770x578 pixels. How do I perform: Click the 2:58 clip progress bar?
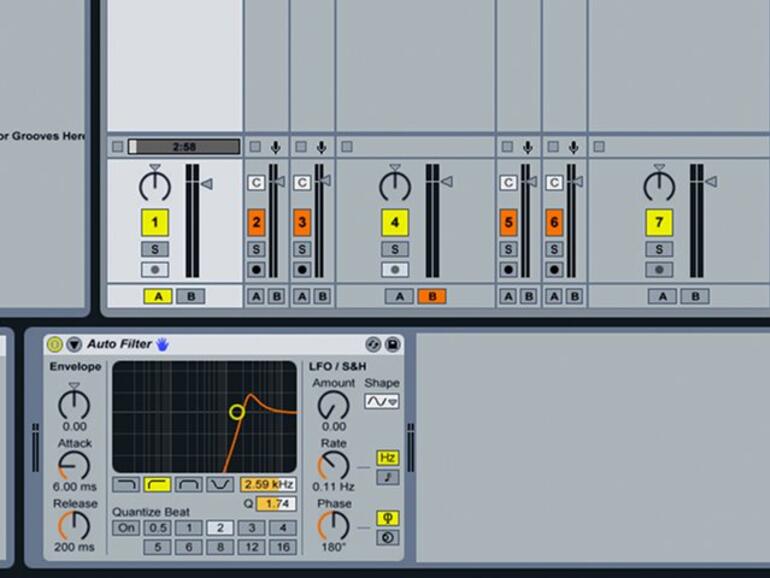pos(184,147)
